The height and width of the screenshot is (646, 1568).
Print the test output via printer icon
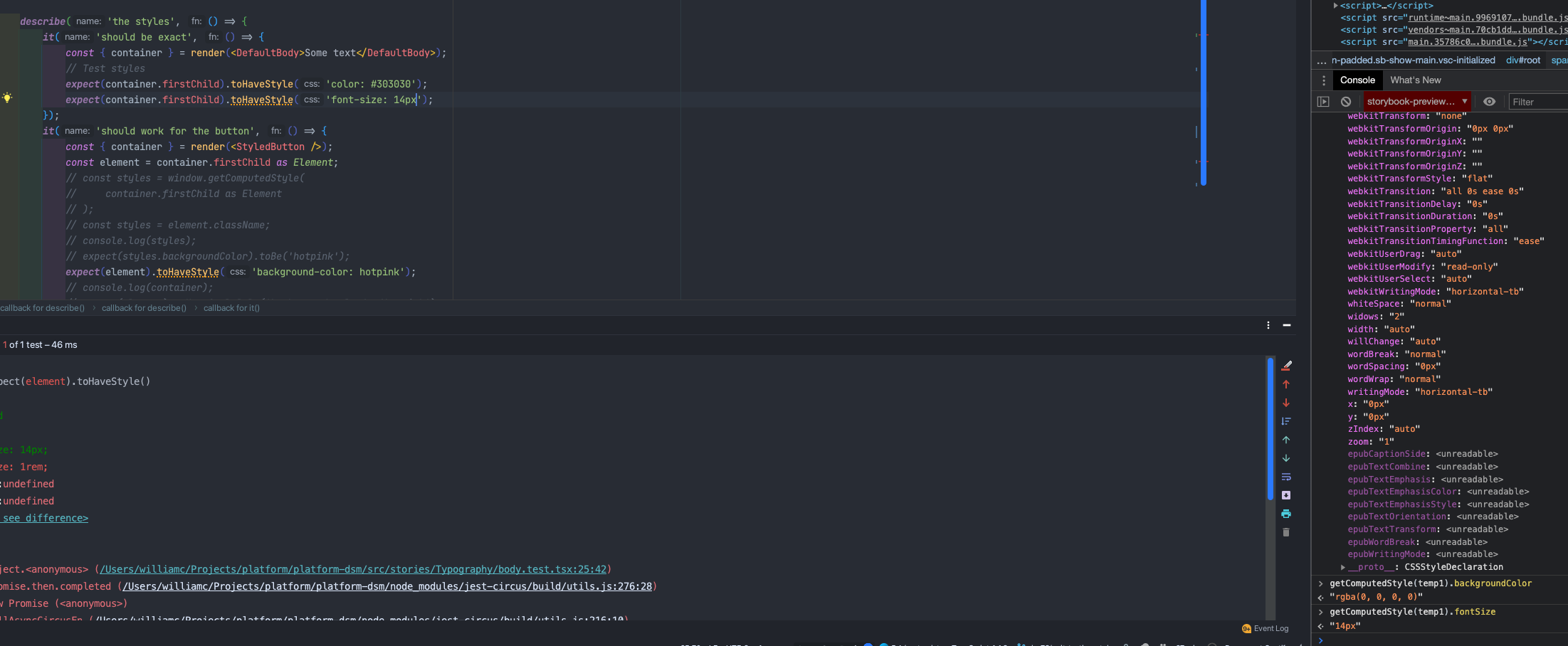[x=1286, y=514]
